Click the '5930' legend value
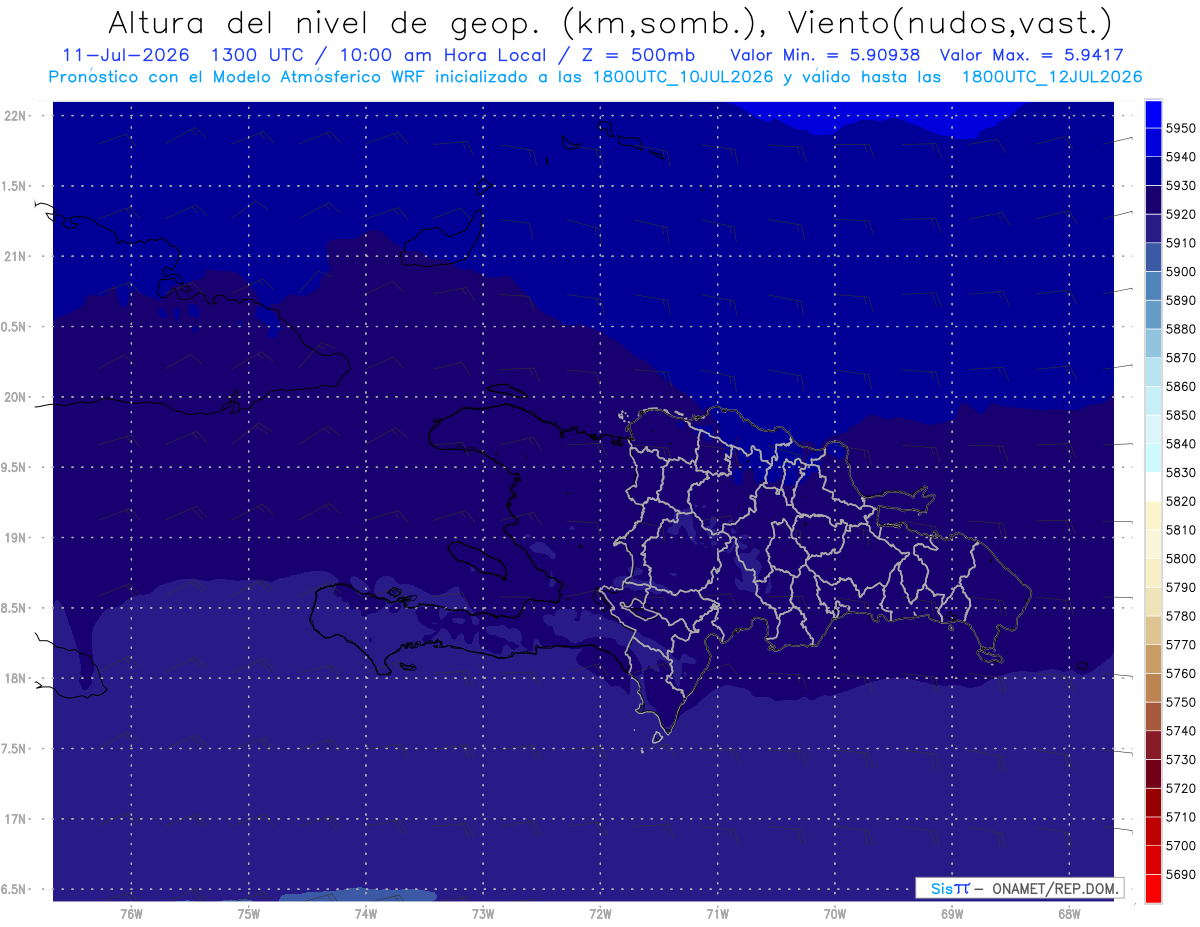 (1181, 185)
